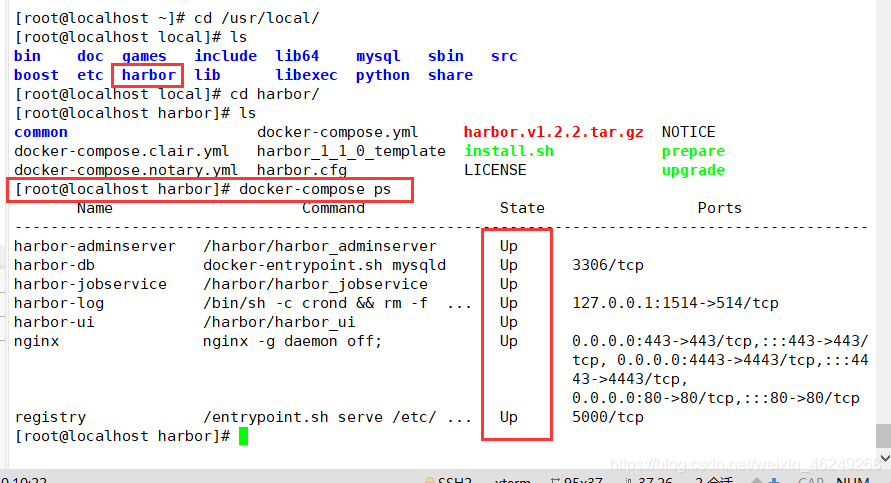Viewport: 891px width, 483px height.
Task: Click the '/harbor/harbor_adminserver' command text
Action: pyautogui.click(x=320, y=246)
